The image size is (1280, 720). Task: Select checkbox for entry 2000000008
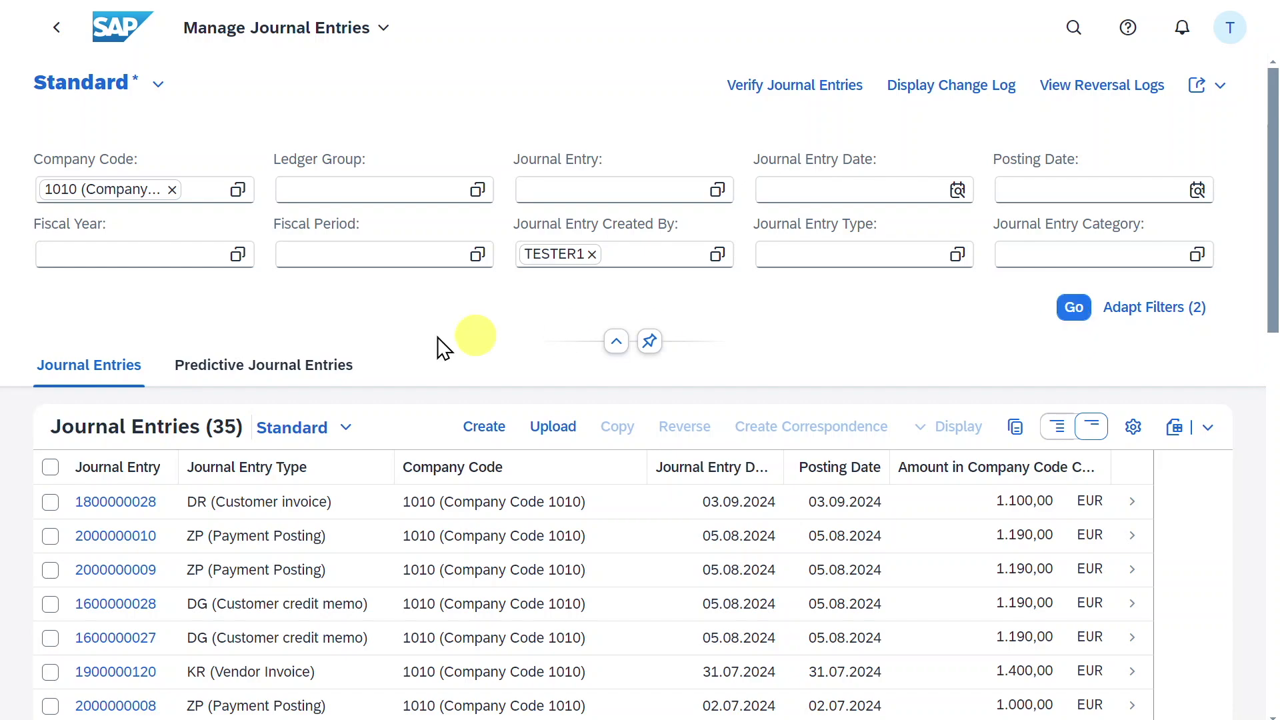tap(50, 706)
